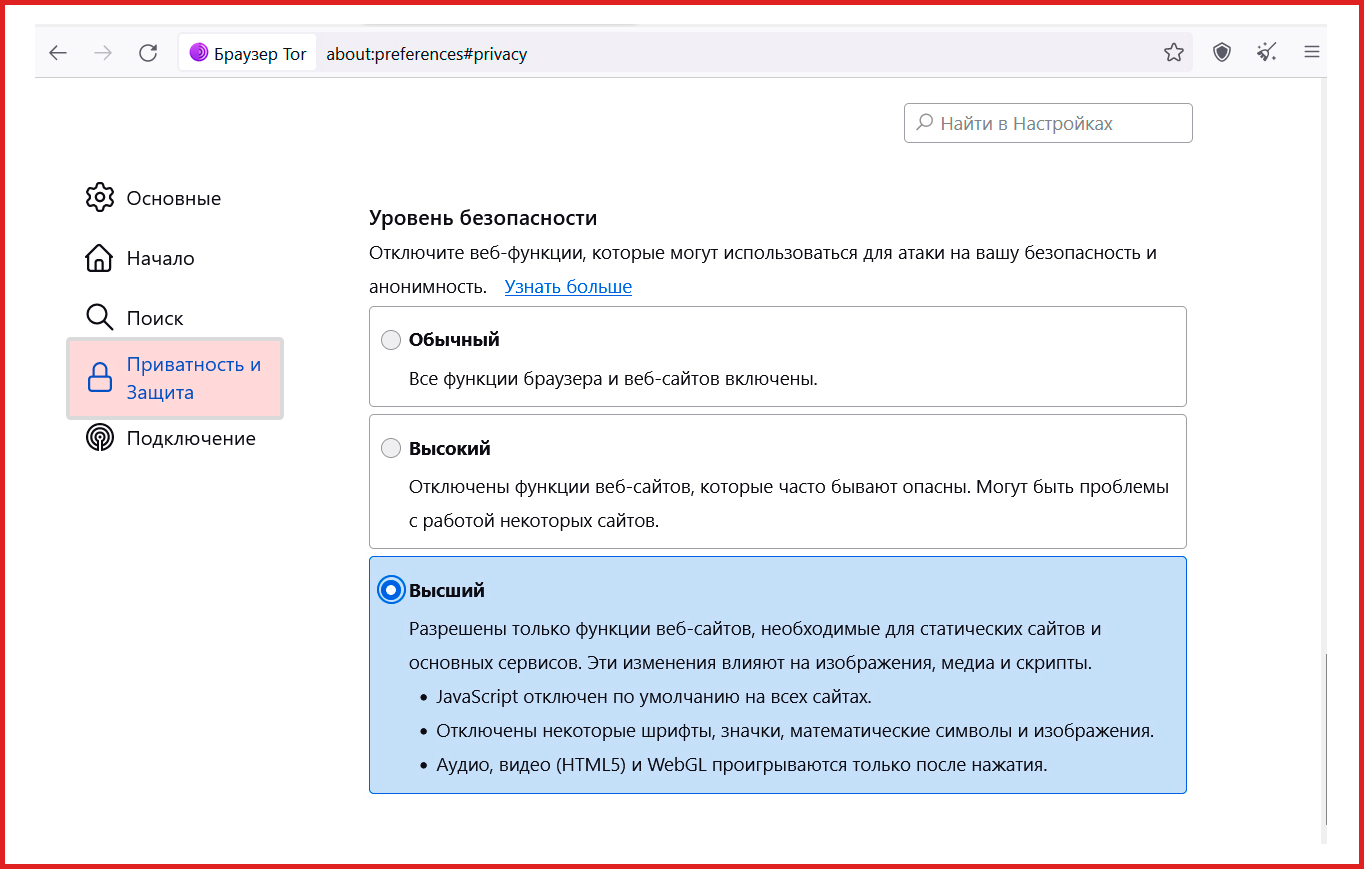1364x869 pixels.
Task: Open the Поиск settings section
Action: coord(154,318)
